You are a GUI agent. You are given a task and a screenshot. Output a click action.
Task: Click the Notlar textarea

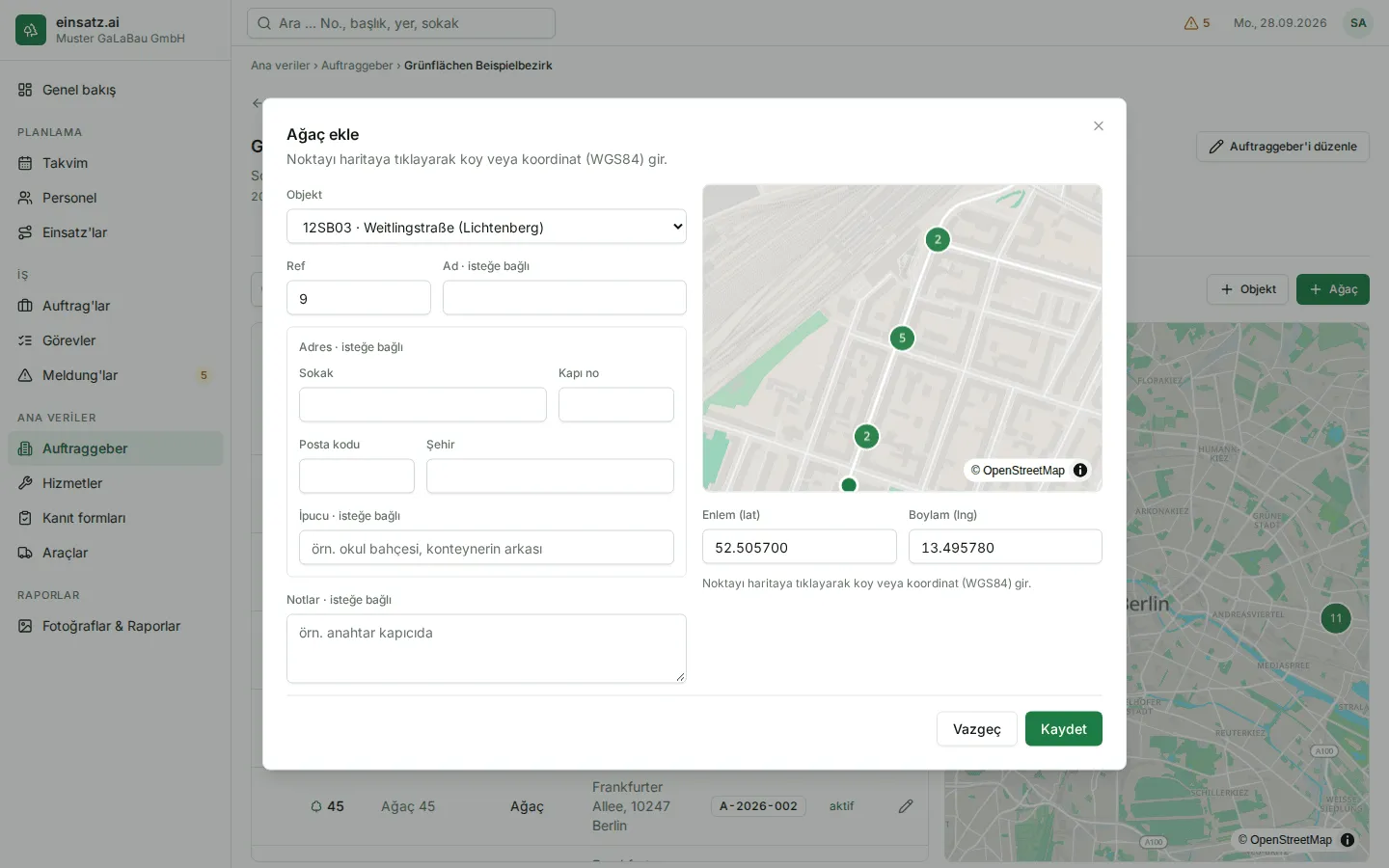click(x=486, y=649)
